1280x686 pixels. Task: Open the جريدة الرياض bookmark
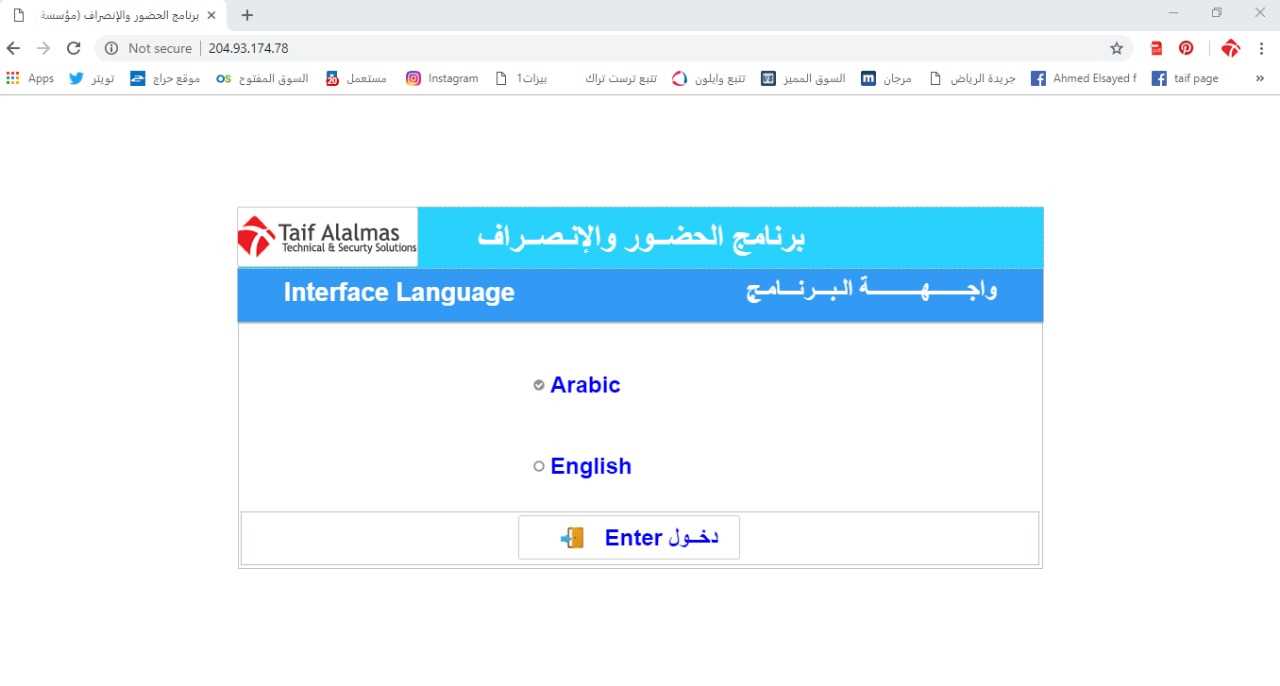(972, 78)
